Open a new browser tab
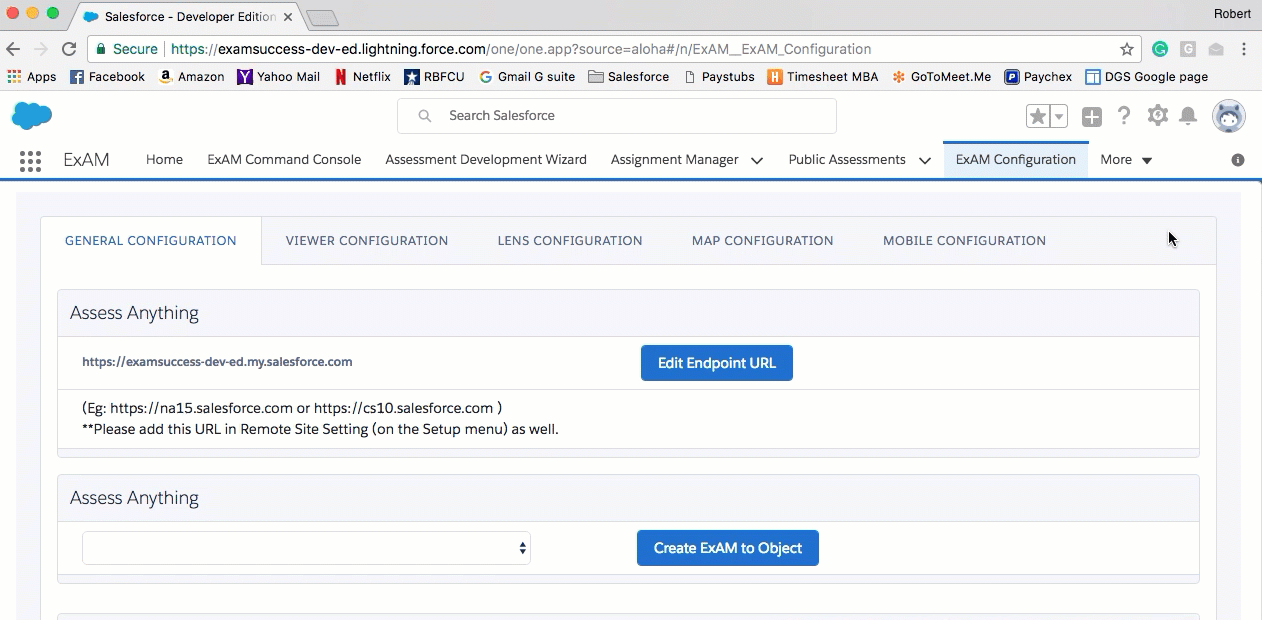The width and height of the screenshot is (1262, 620). tap(322, 18)
